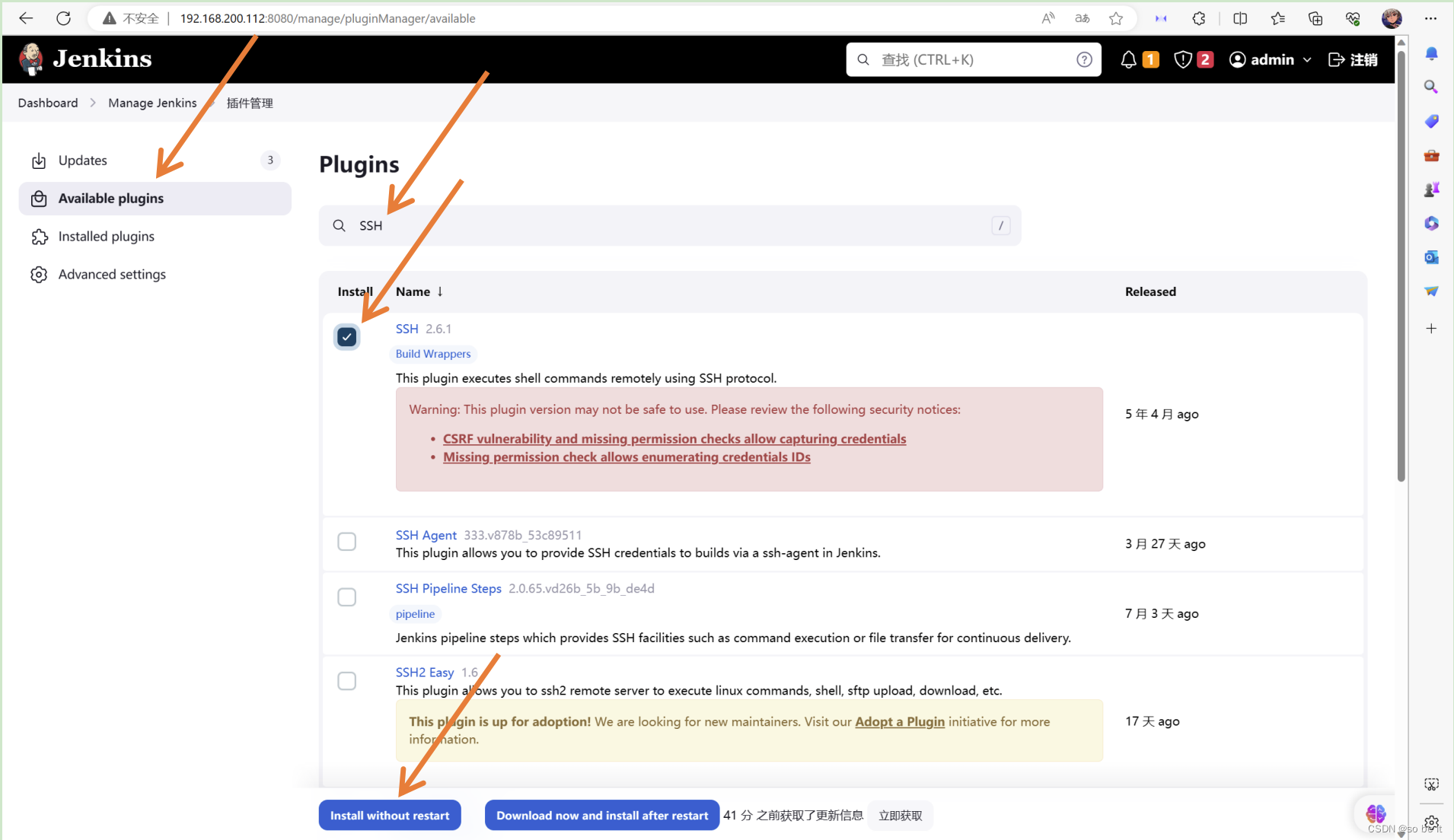Add a sidebar app with plus icon

tap(1432, 329)
